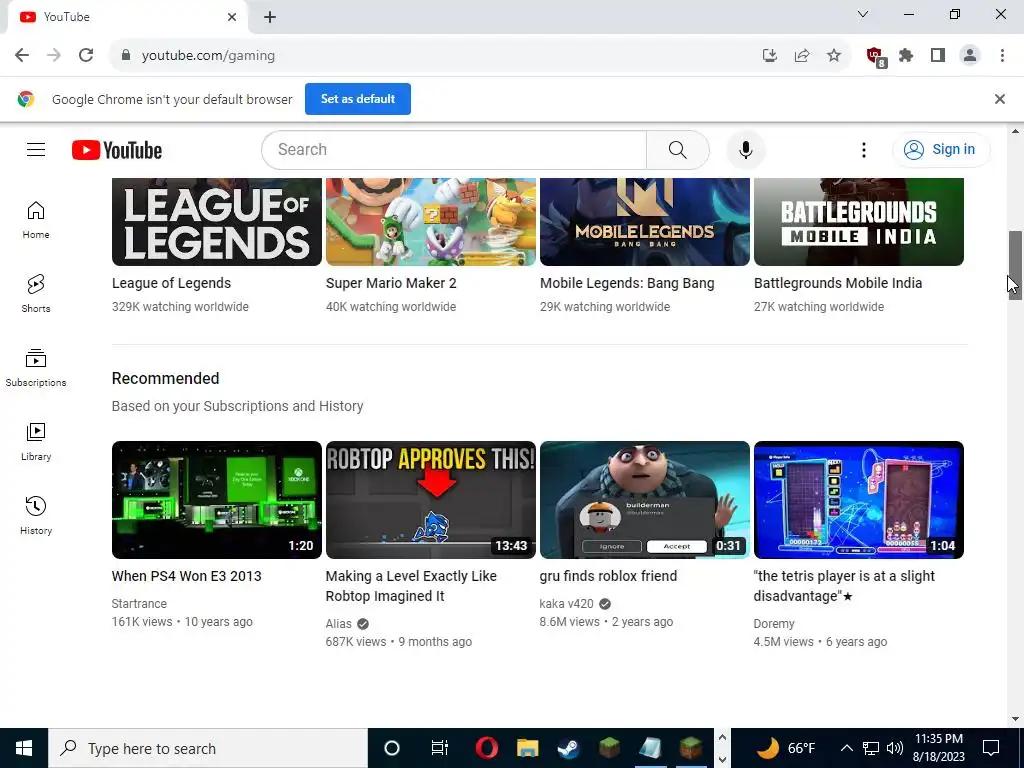1024x768 pixels.
Task: Click the Sign in button
Action: click(941, 150)
